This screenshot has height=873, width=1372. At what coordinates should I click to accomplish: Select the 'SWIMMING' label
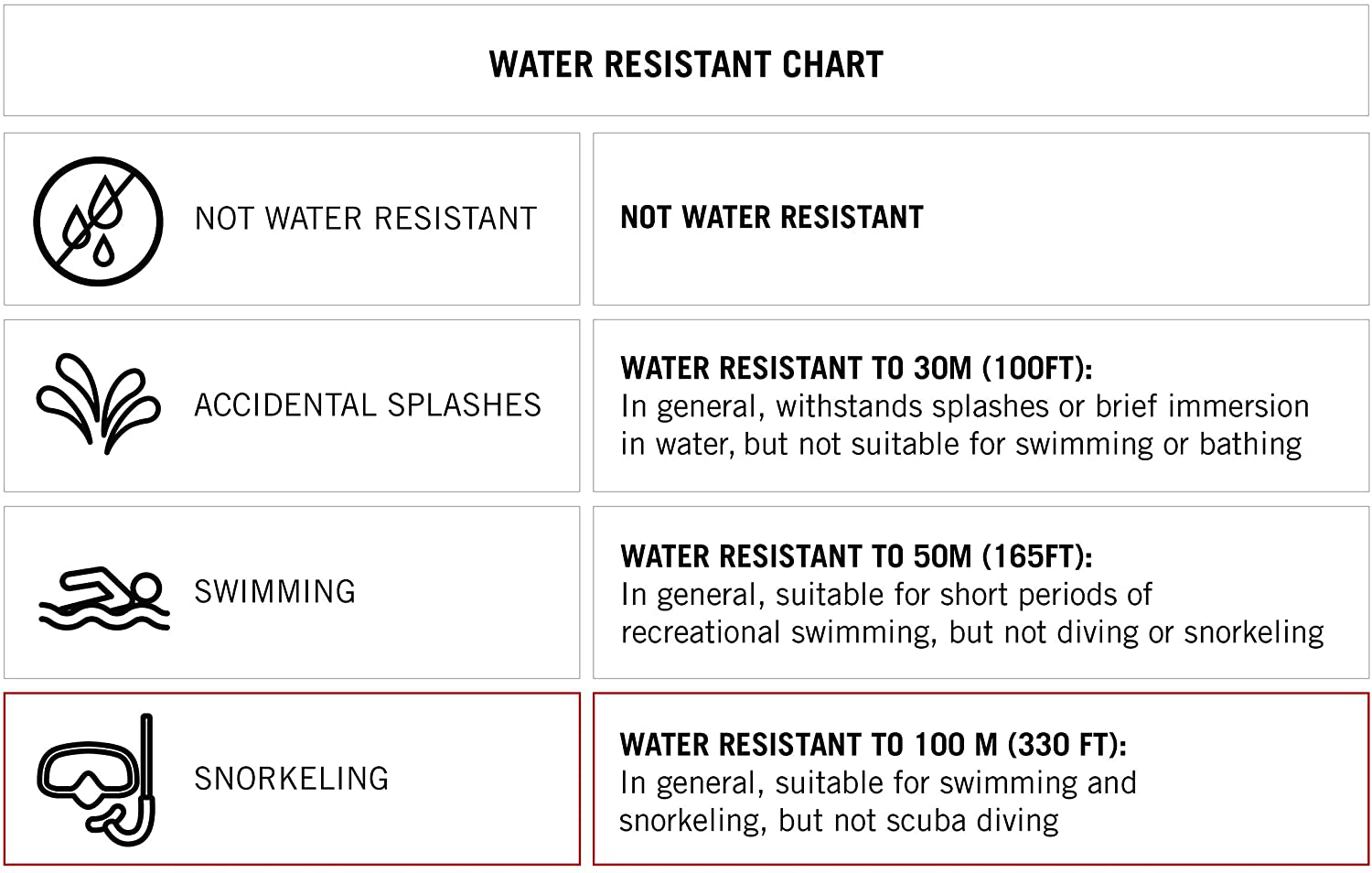coord(274,592)
